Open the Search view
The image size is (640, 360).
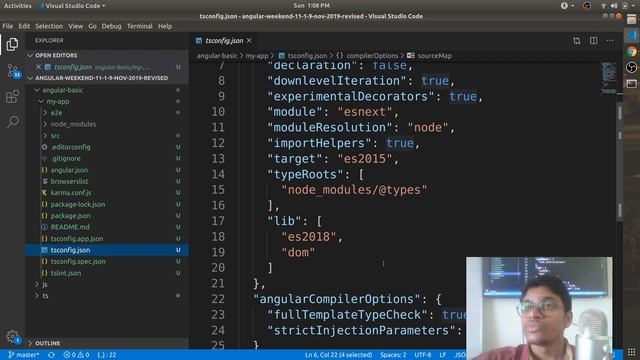pos(12,122)
